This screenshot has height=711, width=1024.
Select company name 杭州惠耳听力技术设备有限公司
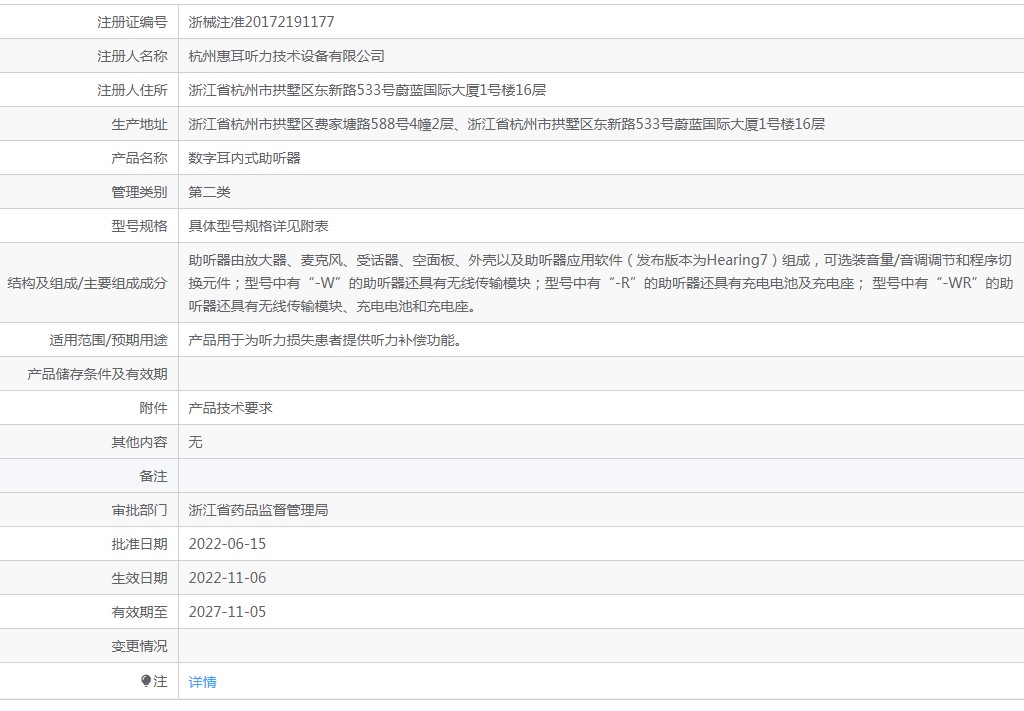(x=287, y=56)
